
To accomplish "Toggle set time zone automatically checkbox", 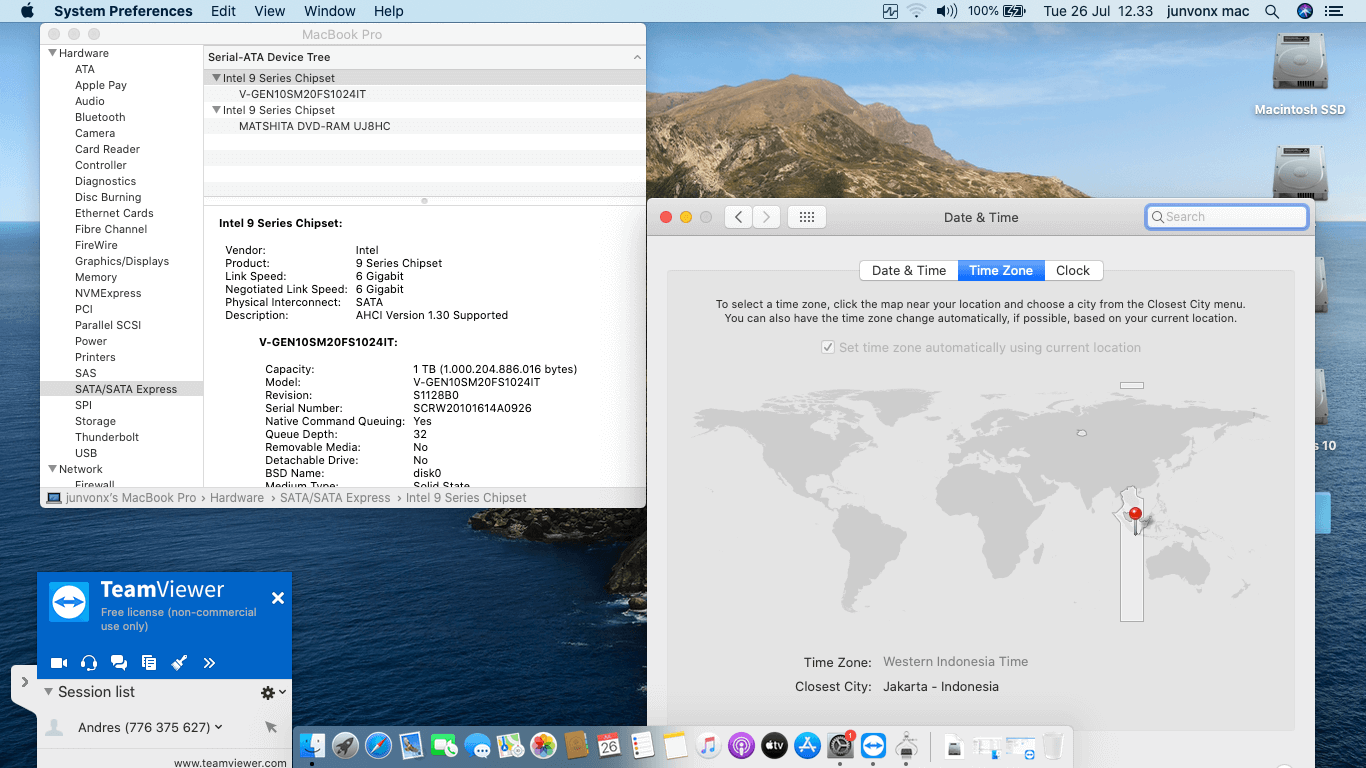I will [x=828, y=348].
